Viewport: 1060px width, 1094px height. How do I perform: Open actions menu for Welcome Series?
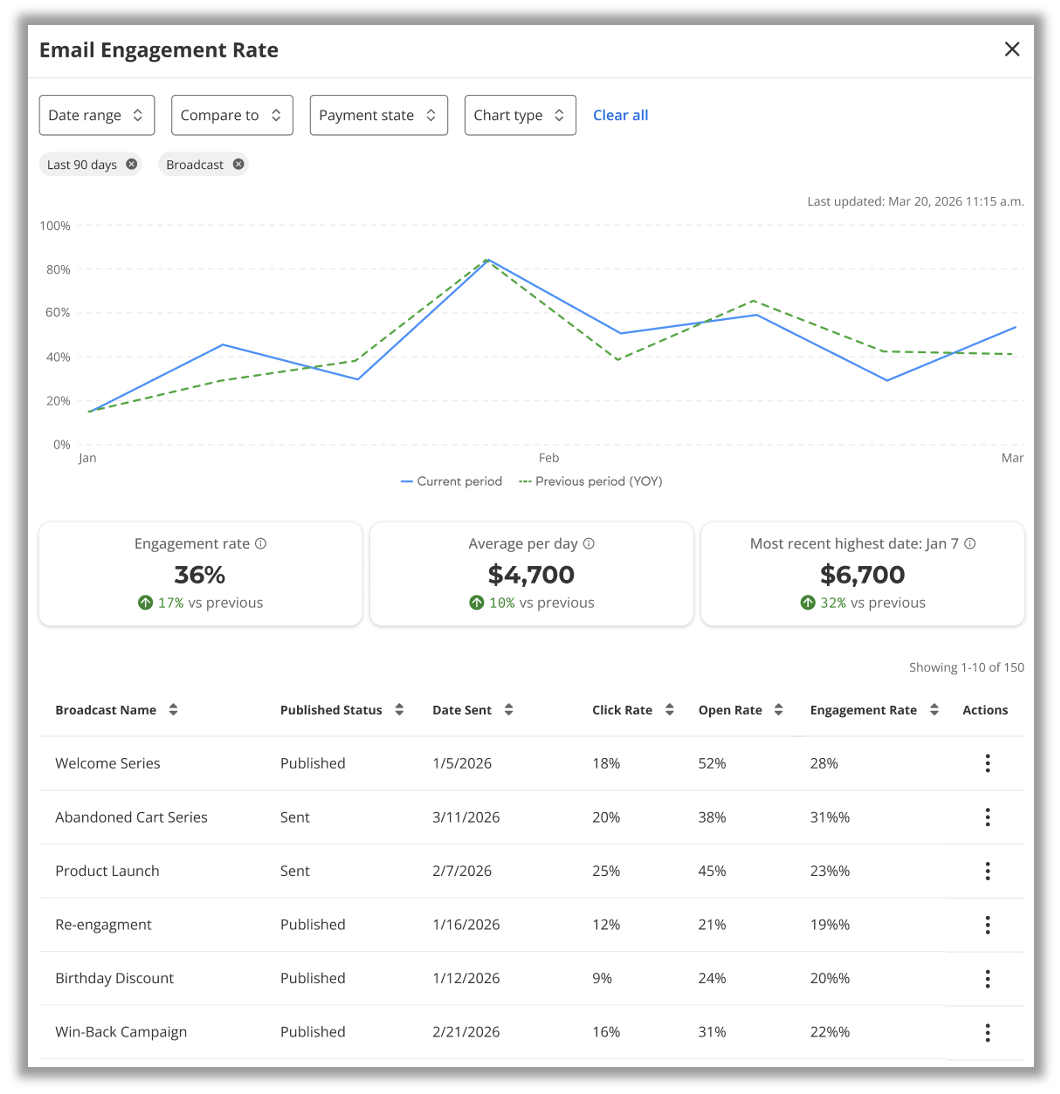coord(987,764)
